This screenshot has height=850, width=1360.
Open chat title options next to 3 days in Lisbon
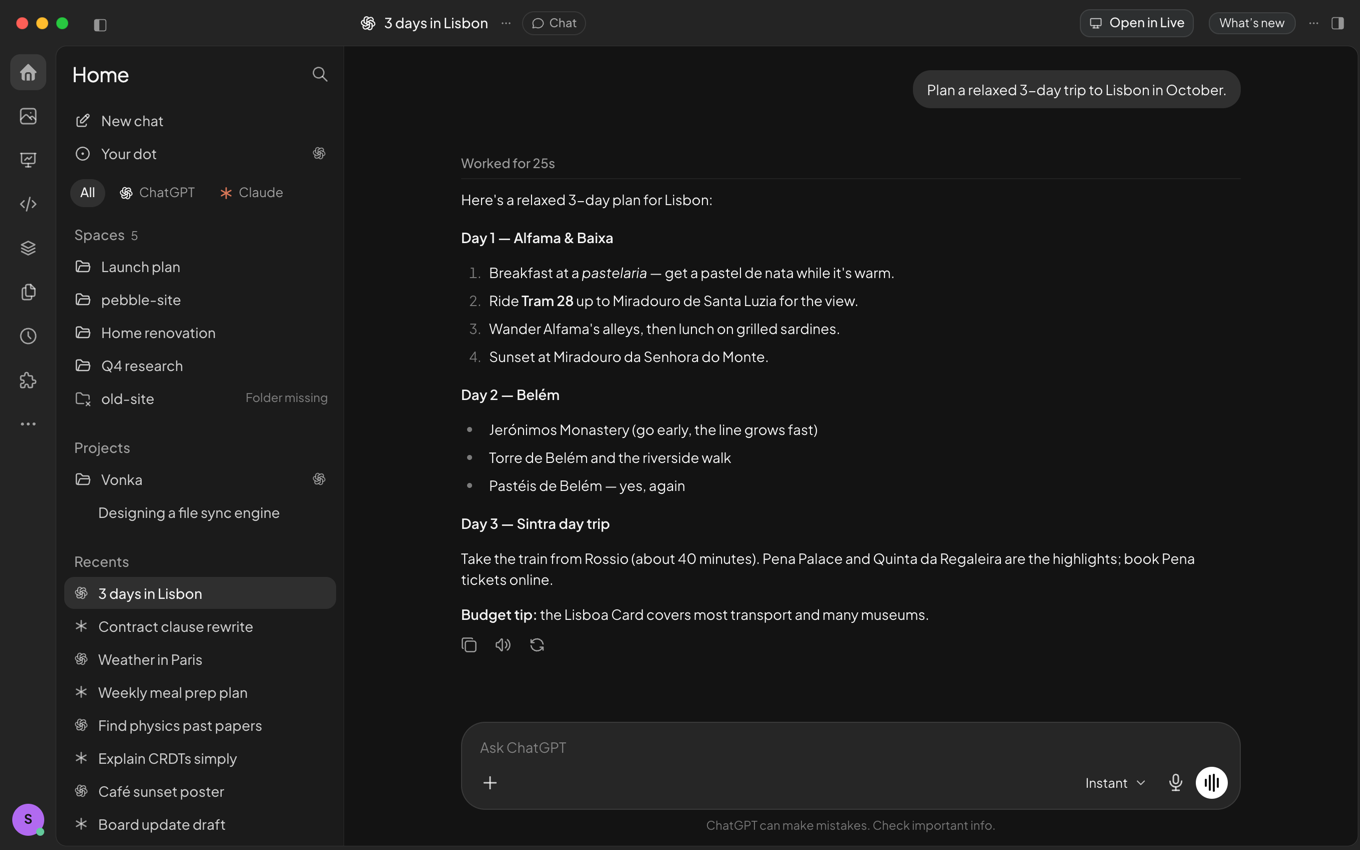tap(506, 23)
